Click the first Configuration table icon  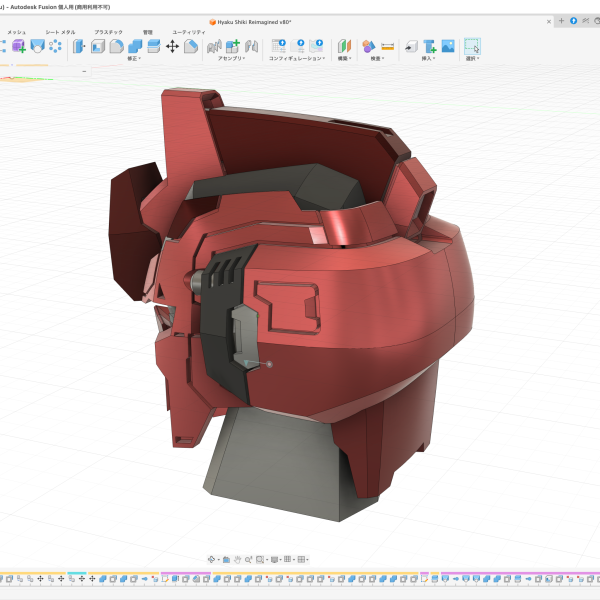click(279, 46)
